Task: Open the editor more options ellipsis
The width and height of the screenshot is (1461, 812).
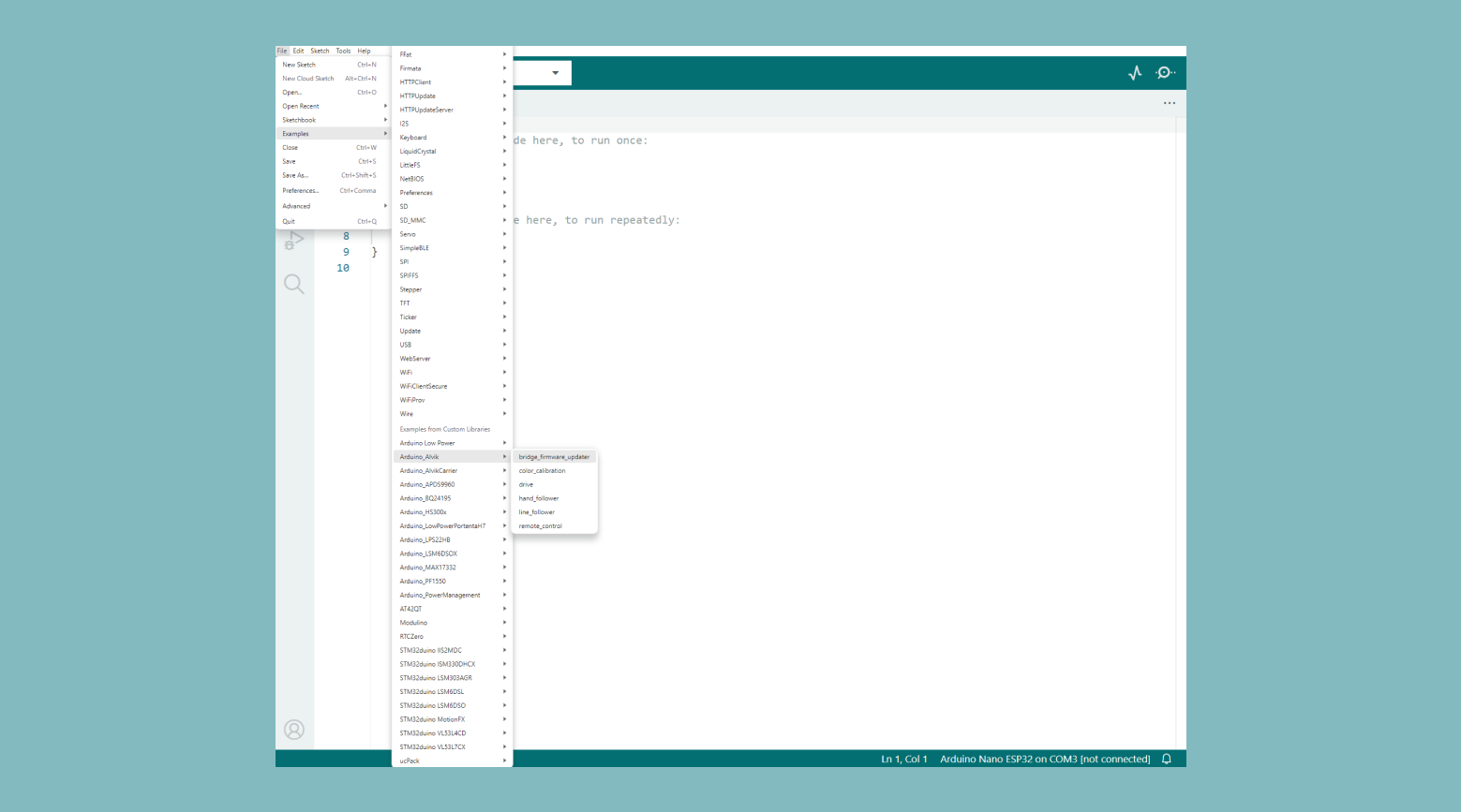Action: point(1170,103)
